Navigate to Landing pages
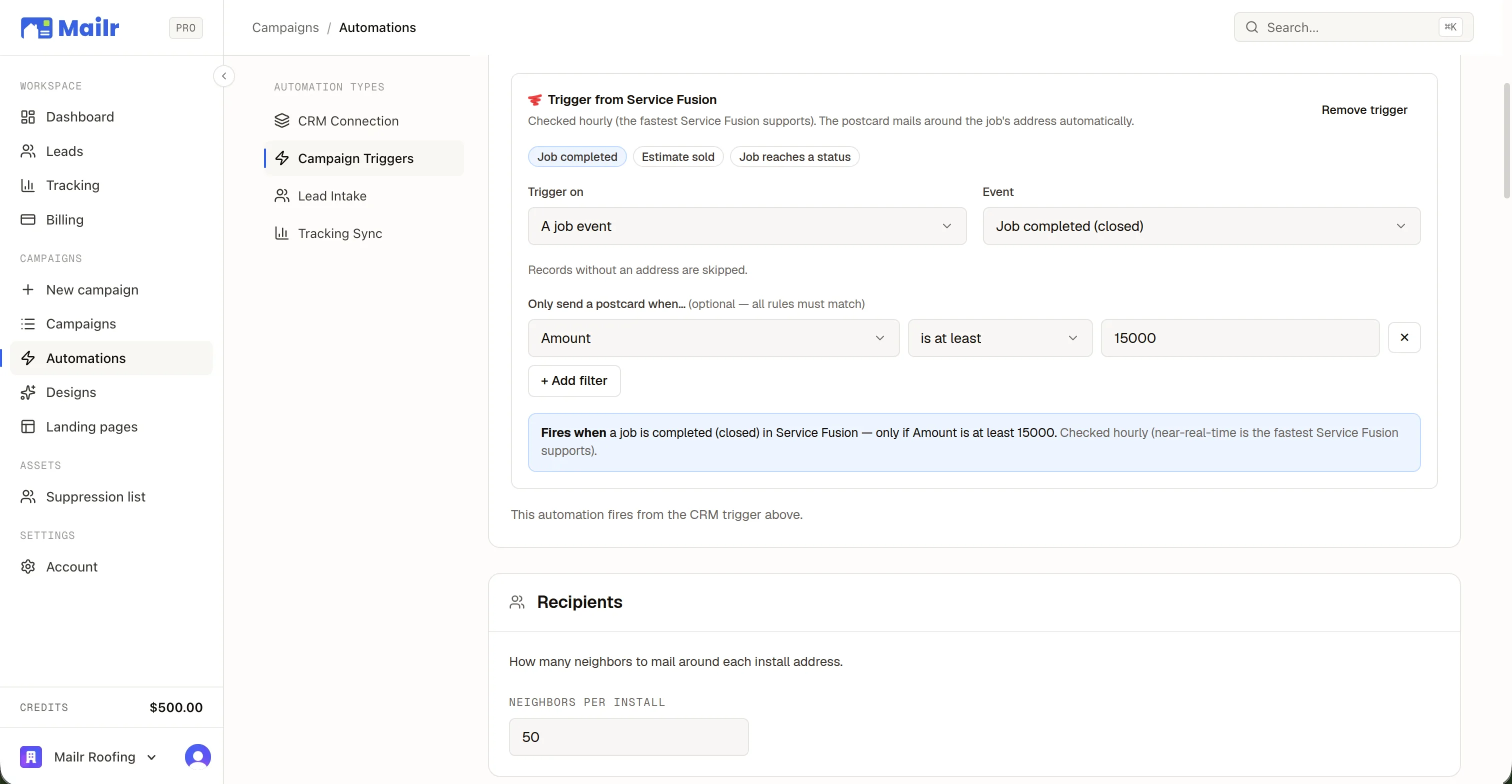Screen dimensions: 1512x784 coord(111,426)
